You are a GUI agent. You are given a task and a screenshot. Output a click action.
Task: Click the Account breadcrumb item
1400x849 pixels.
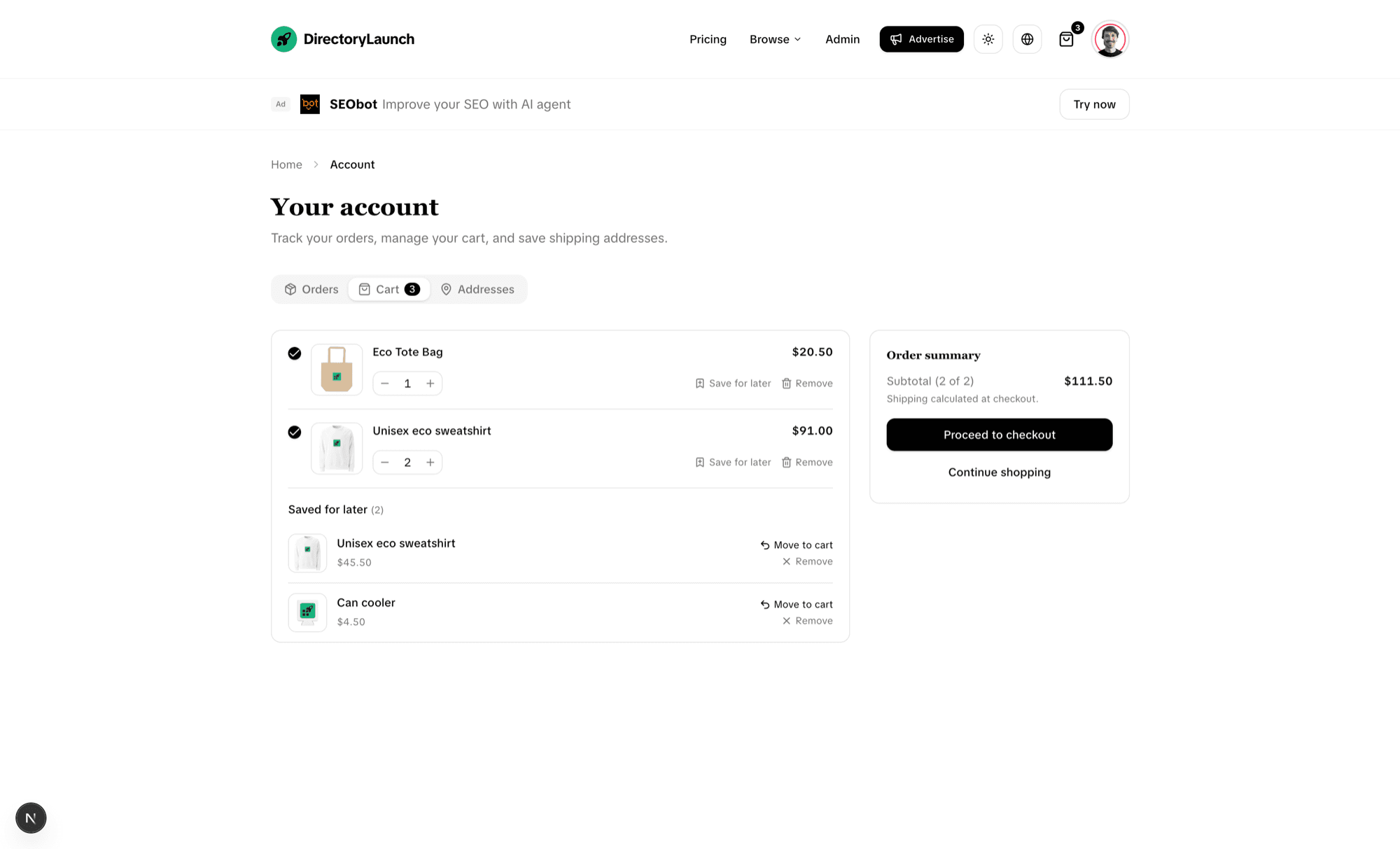click(352, 164)
